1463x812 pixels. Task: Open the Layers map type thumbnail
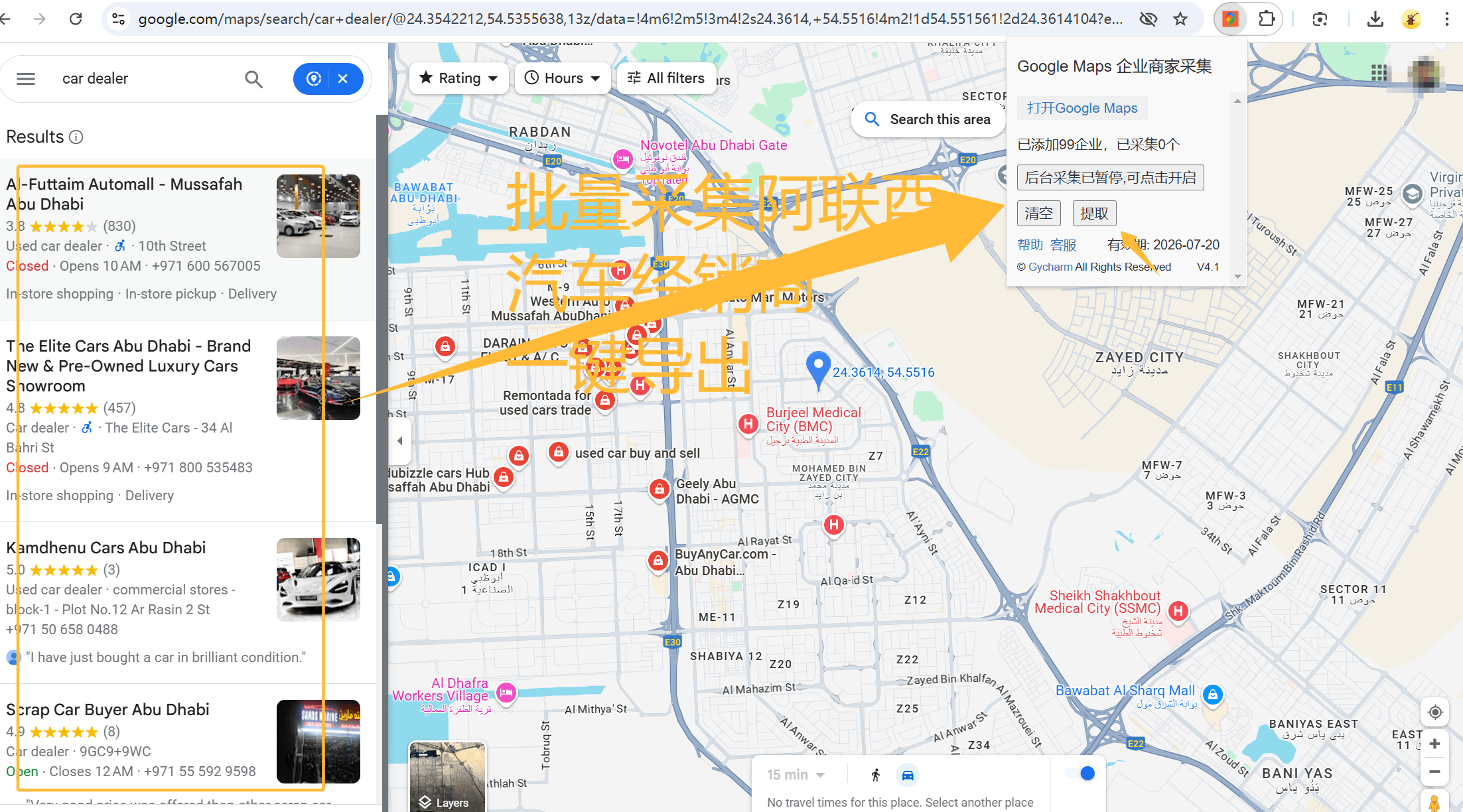(447, 777)
